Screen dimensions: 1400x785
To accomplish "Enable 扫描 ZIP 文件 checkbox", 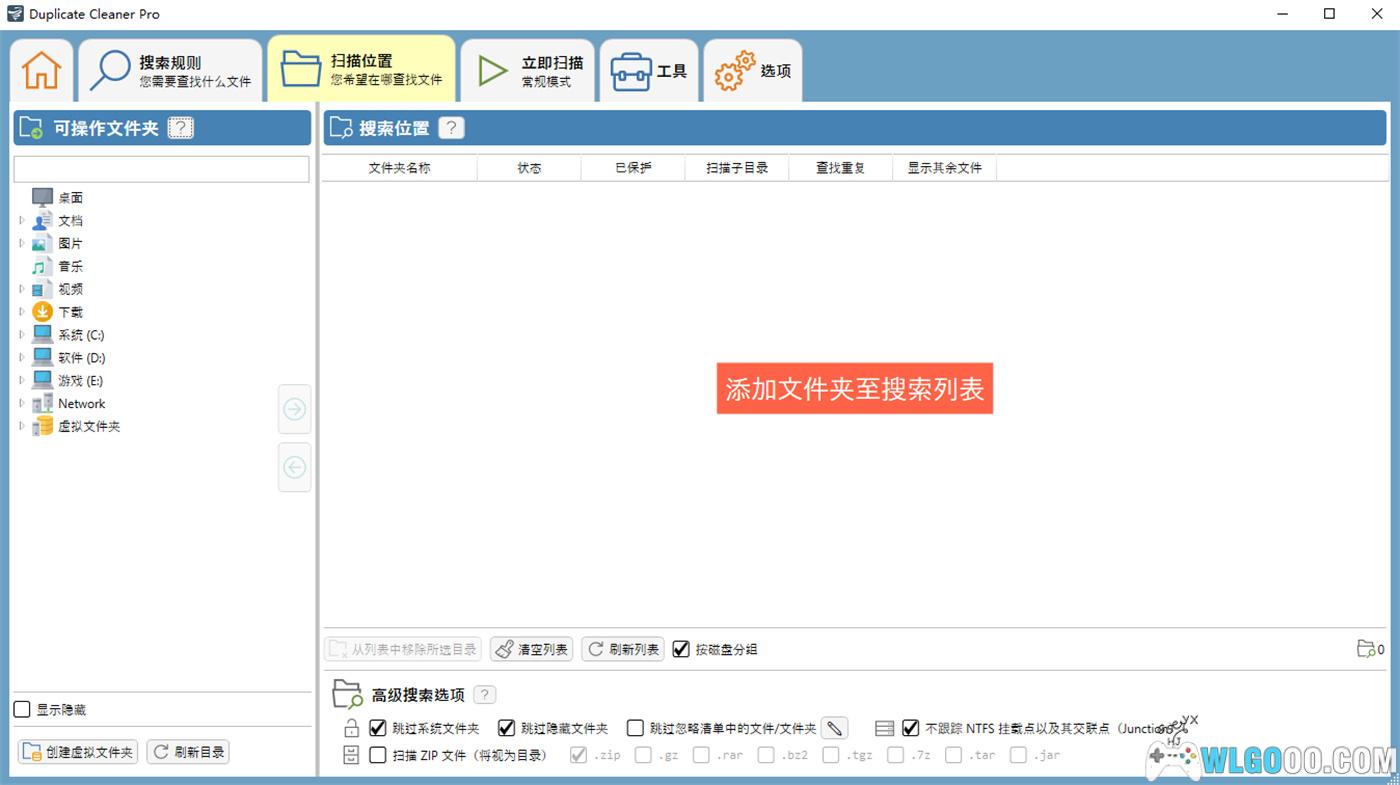I will click(x=378, y=755).
